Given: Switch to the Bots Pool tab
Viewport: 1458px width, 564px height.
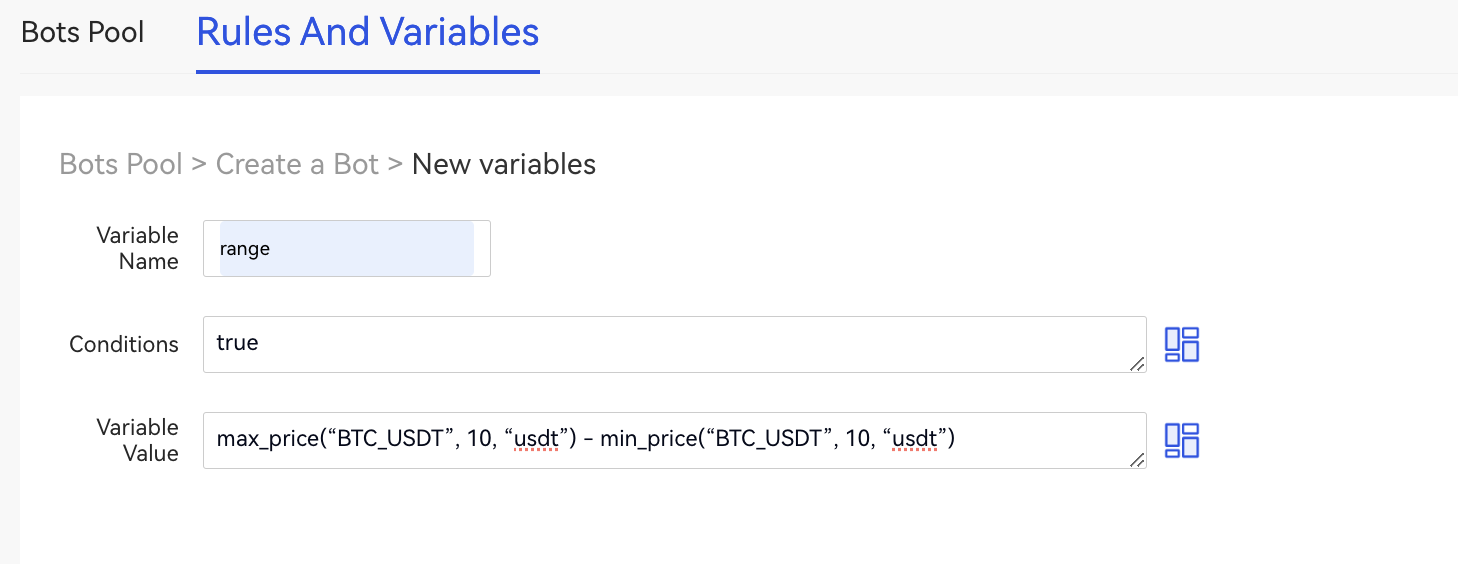Looking at the screenshot, I should [x=83, y=32].
